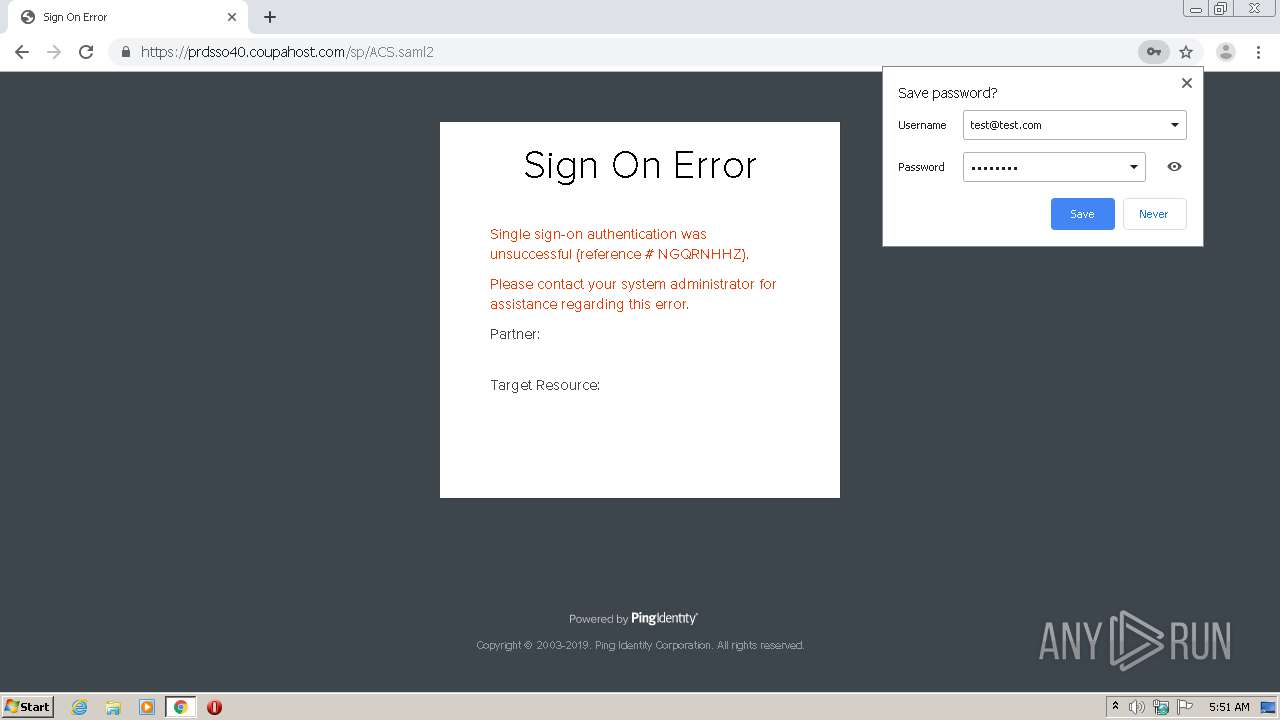The height and width of the screenshot is (720, 1280).
Task: Open Chrome three-dot menu
Action: [1258, 52]
